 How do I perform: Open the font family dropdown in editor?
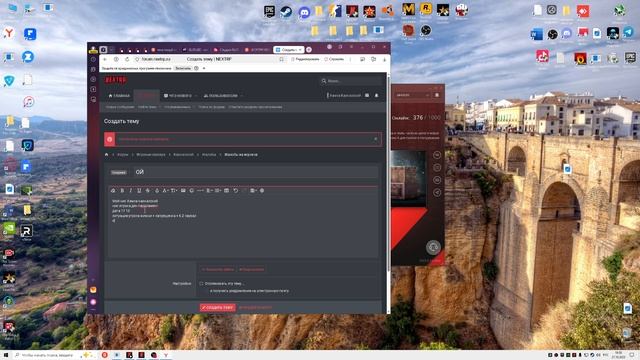click(x=166, y=191)
